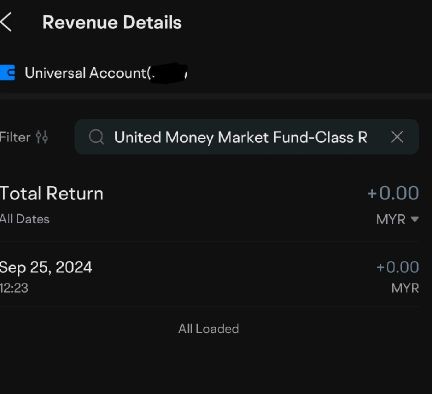Go back using the top-left arrow
This screenshot has height=394, width=432.
[6, 22]
